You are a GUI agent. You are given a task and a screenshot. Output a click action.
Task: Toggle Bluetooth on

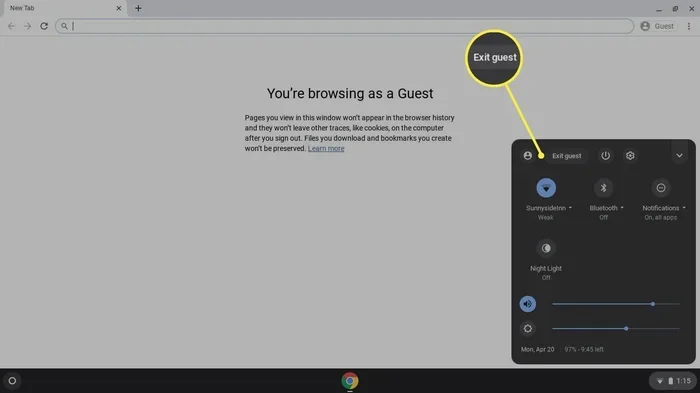[603, 188]
